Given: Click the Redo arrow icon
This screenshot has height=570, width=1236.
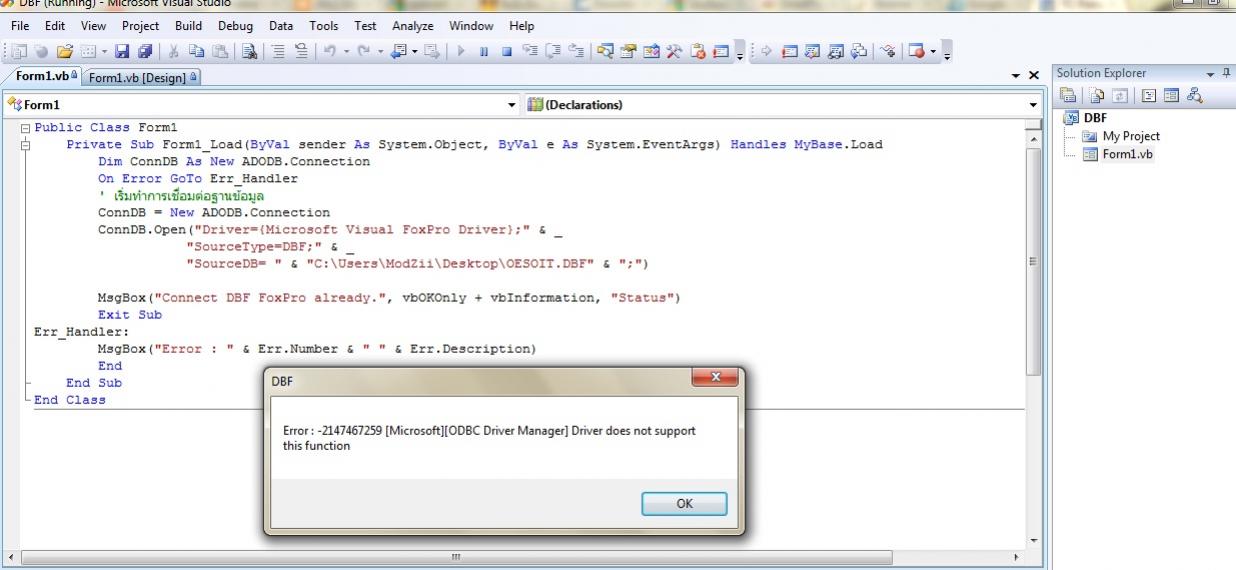Looking at the screenshot, I should 362,50.
